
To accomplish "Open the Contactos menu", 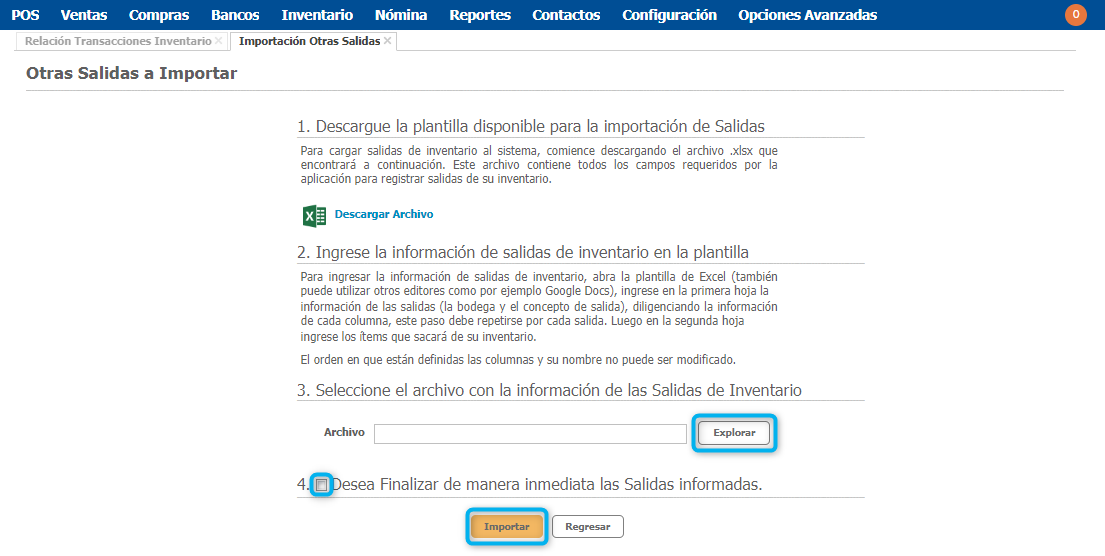I will pyautogui.click(x=566, y=15).
